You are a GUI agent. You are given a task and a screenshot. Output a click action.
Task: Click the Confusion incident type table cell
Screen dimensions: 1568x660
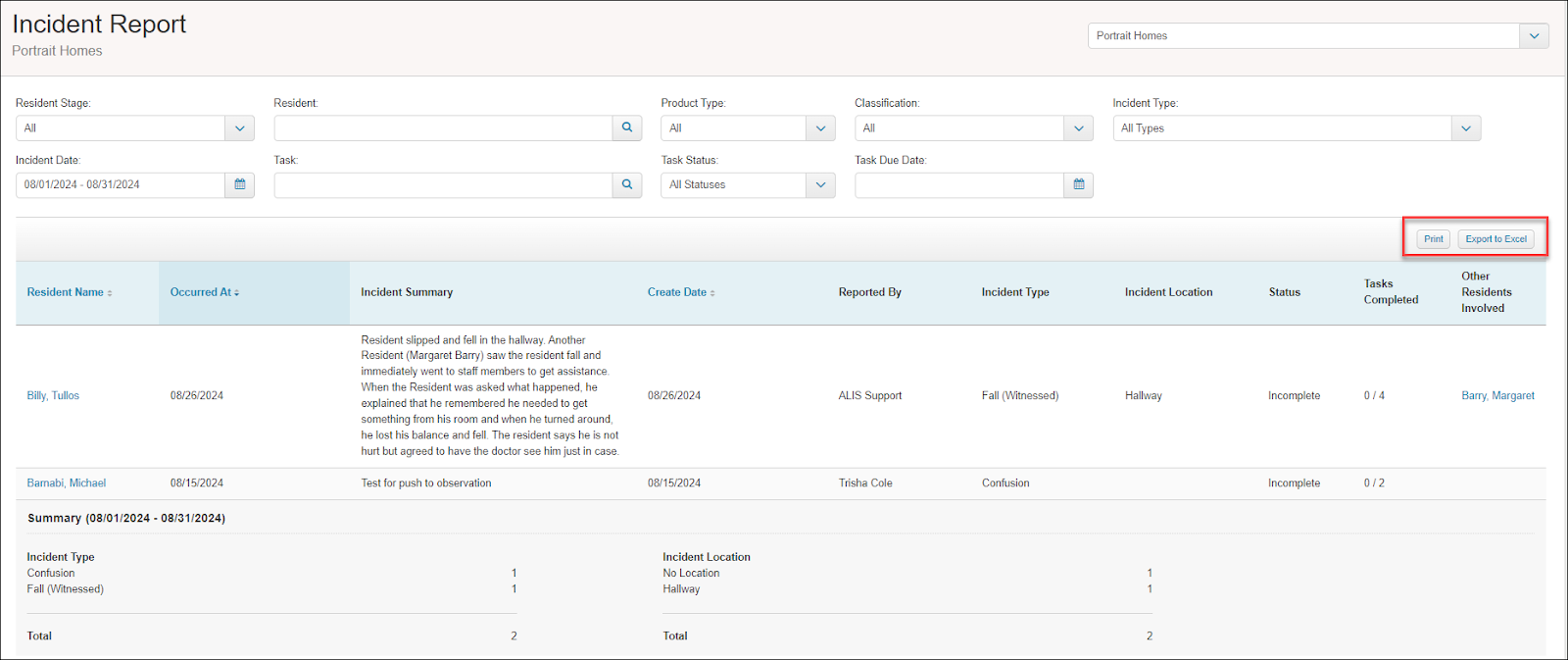pyautogui.click(x=1005, y=482)
